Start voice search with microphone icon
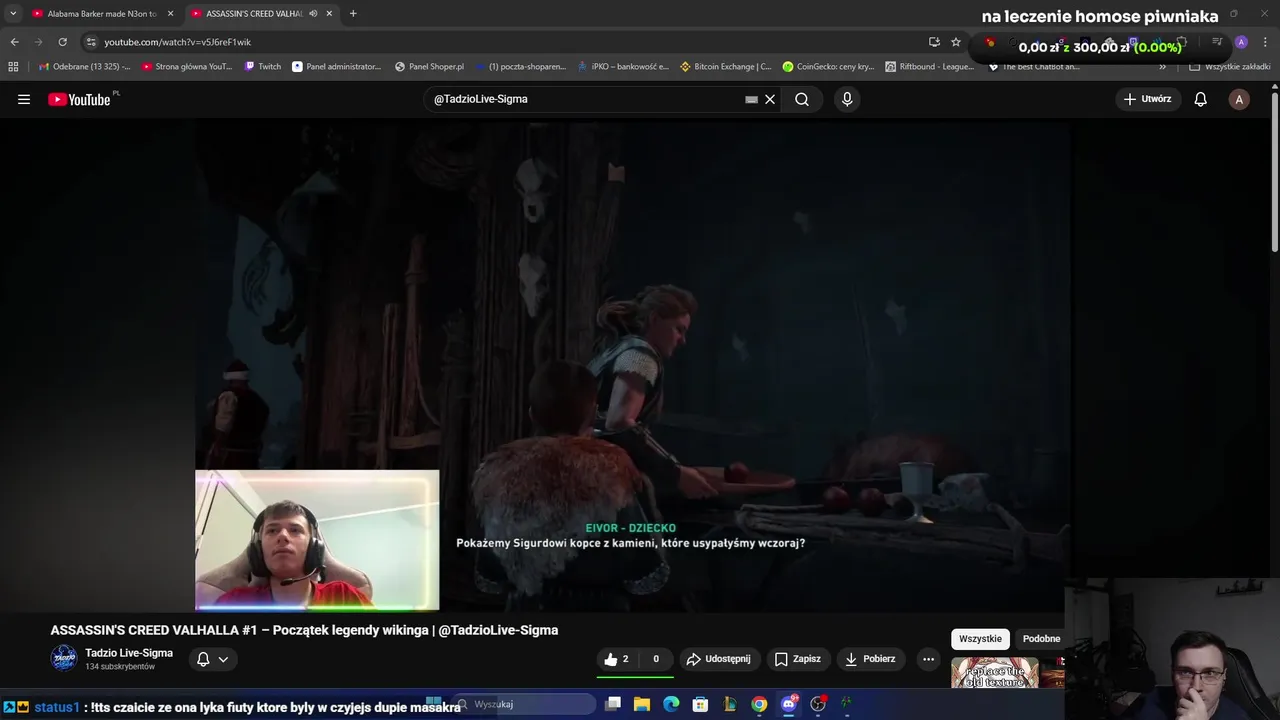This screenshot has height=720, width=1280. click(x=847, y=99)
